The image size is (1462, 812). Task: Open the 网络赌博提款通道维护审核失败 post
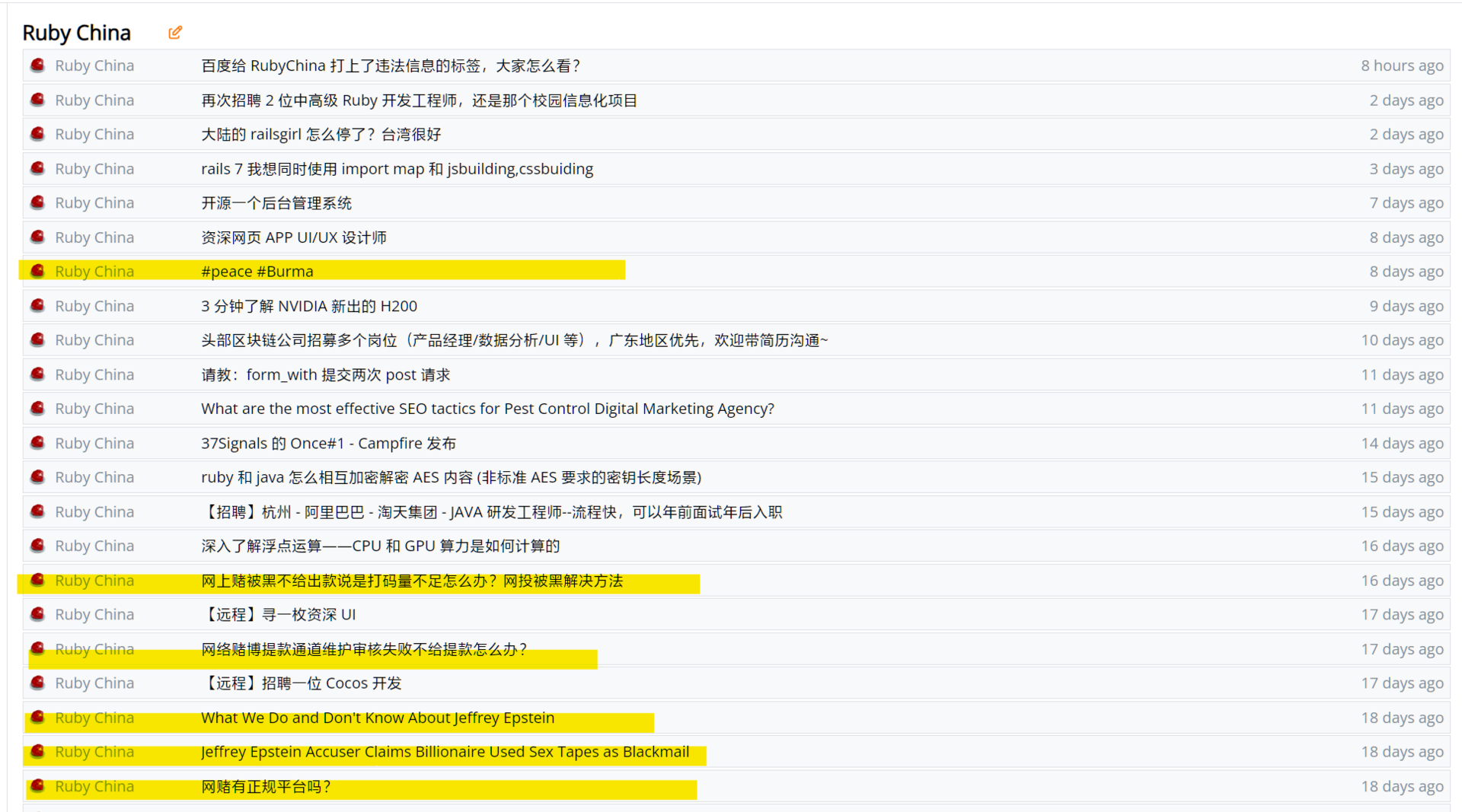[364, 648]
